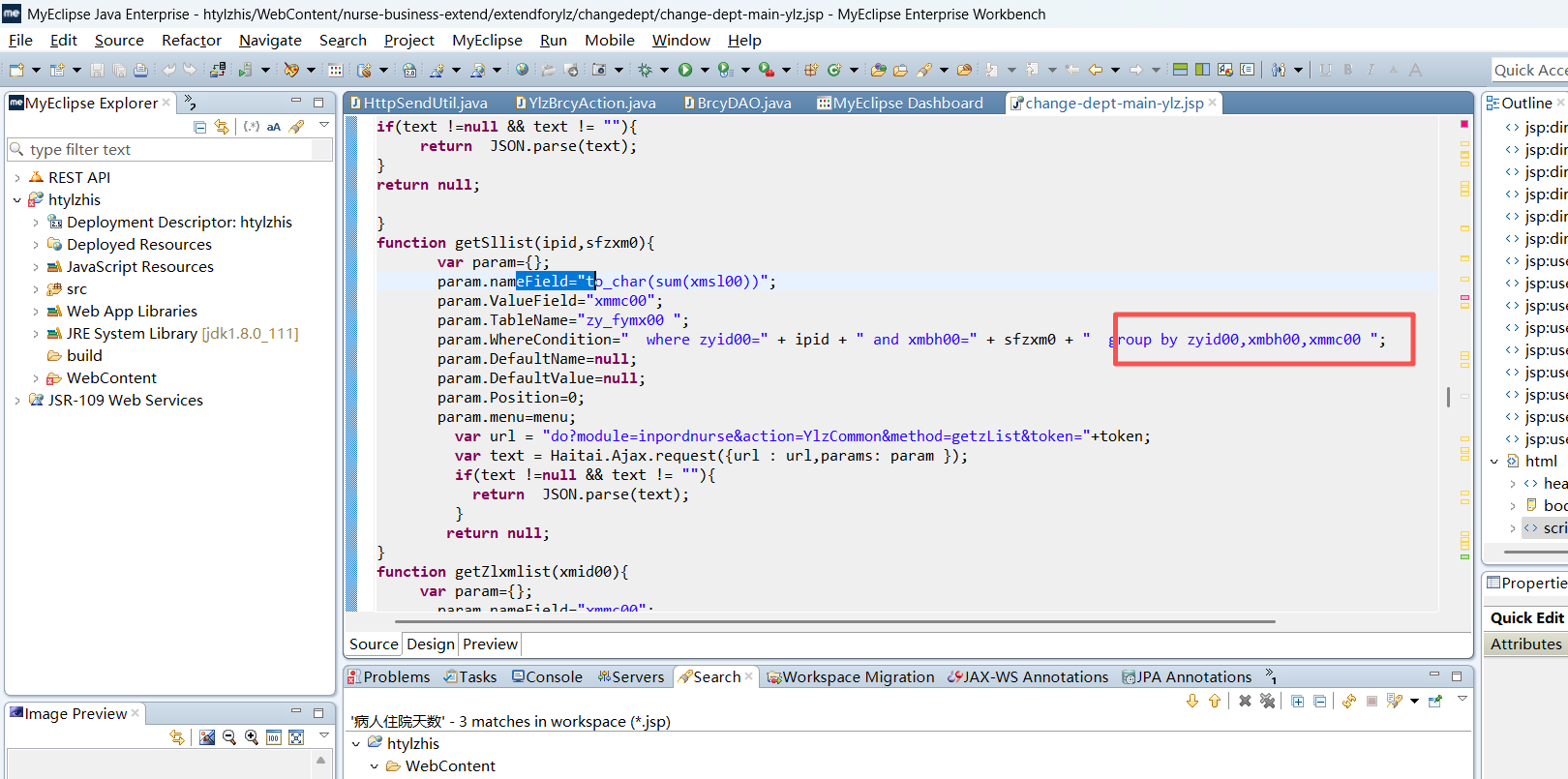Open the Refactor menu
Image resolution: width=1568 pixels, height=779 pixels.
coord(191,40)
